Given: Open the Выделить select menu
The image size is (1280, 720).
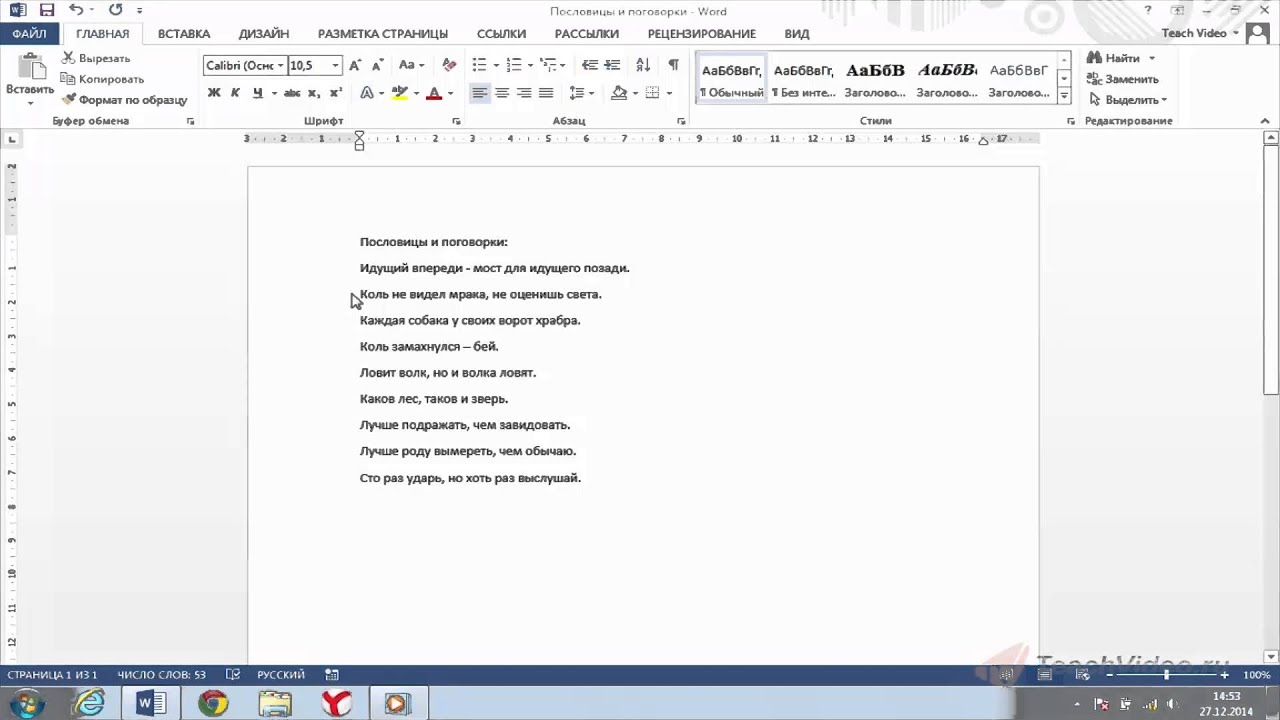Looking at the screenshot, I should (1128, 100).
